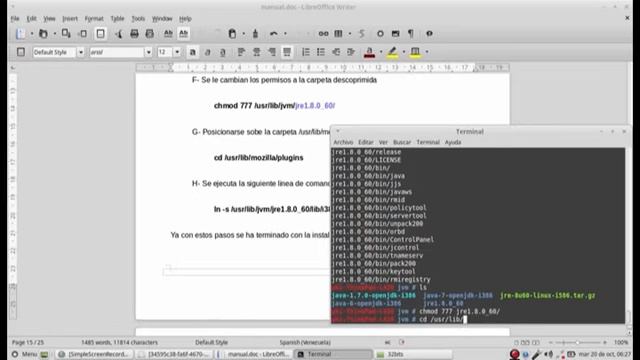Expand the arial font name dropdown
This screenshot has height=360, width=640.
(148, 52)
